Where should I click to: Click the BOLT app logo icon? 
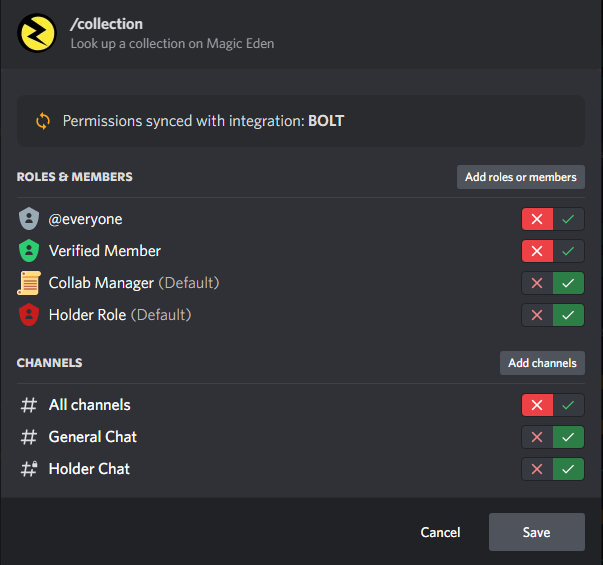pos(37,33)
